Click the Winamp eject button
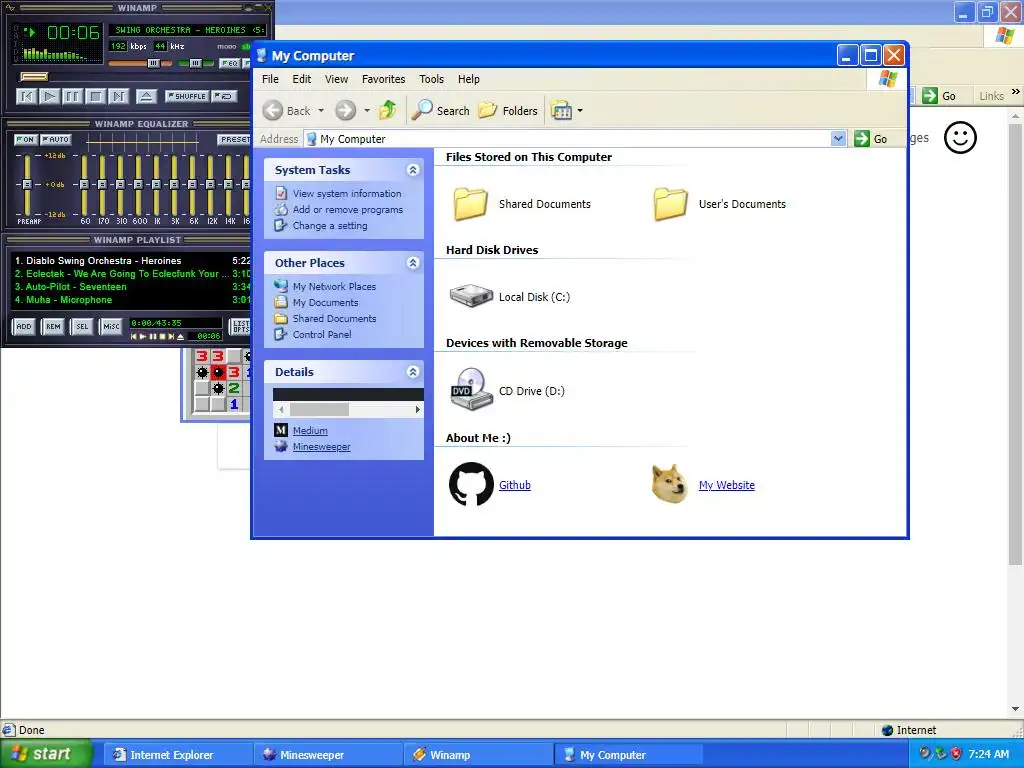Screen dimensions: 1024x768 tap(146, 97)
